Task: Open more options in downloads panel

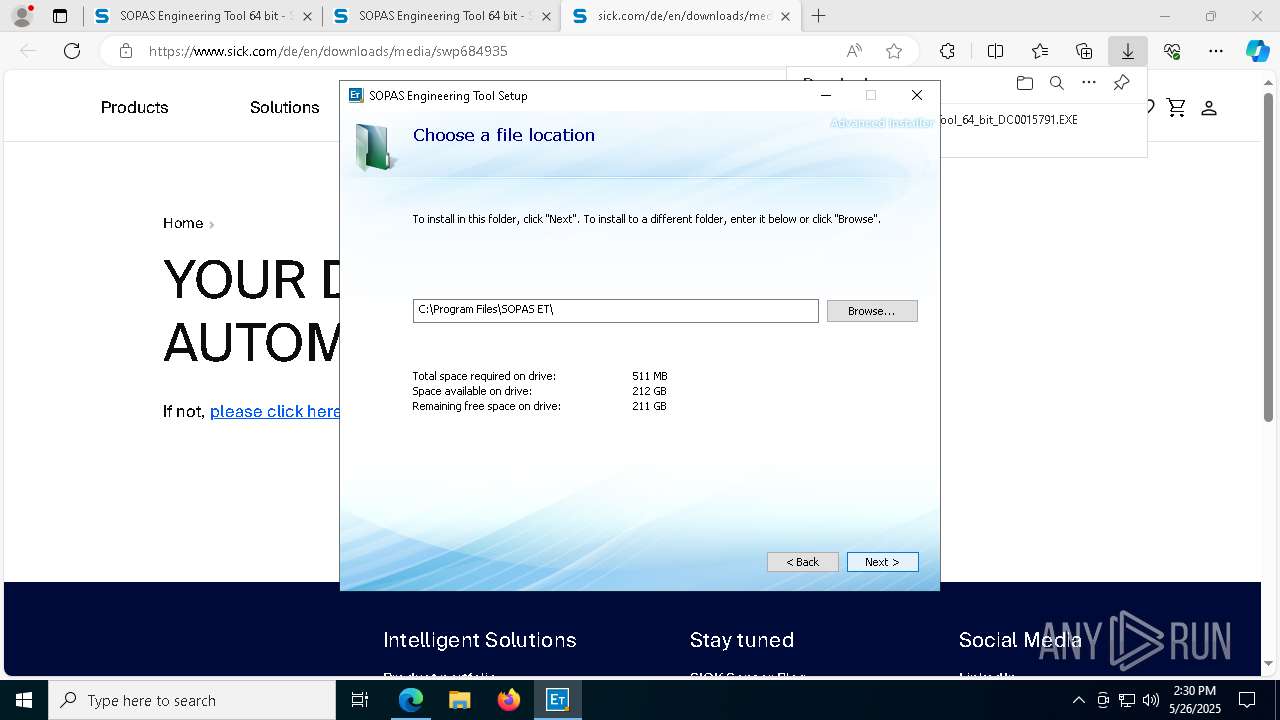Action: (1089, 83)
